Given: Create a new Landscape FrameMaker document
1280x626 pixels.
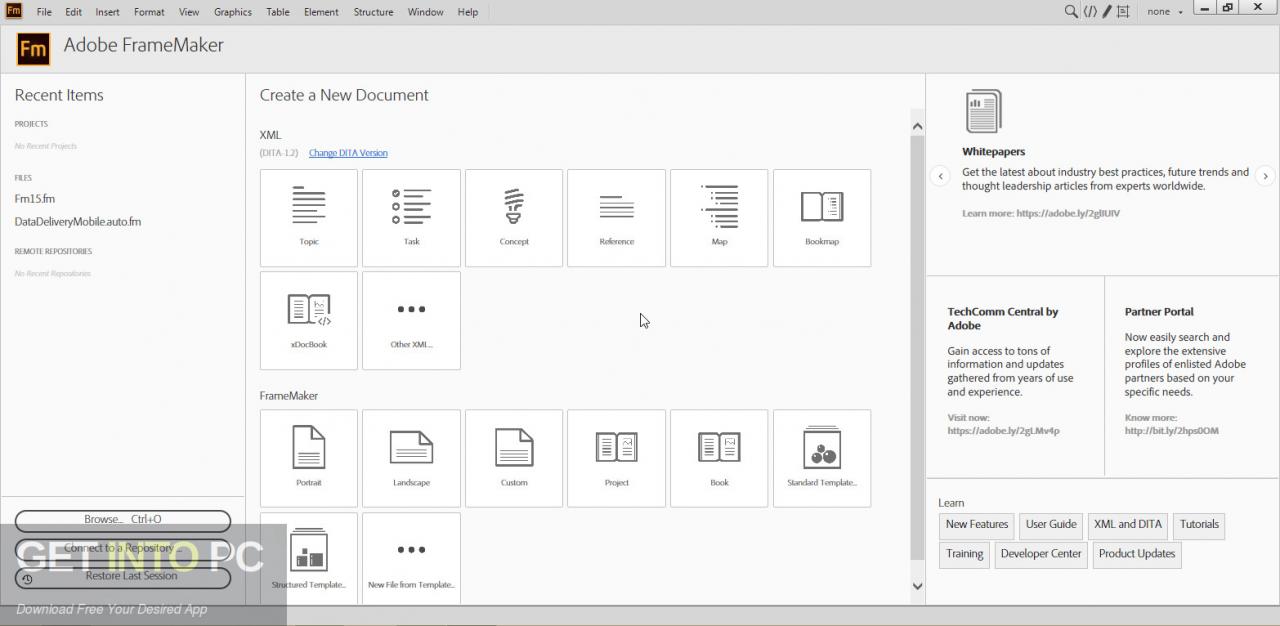Looking at the screenshot, I should (x=411, y=458).
